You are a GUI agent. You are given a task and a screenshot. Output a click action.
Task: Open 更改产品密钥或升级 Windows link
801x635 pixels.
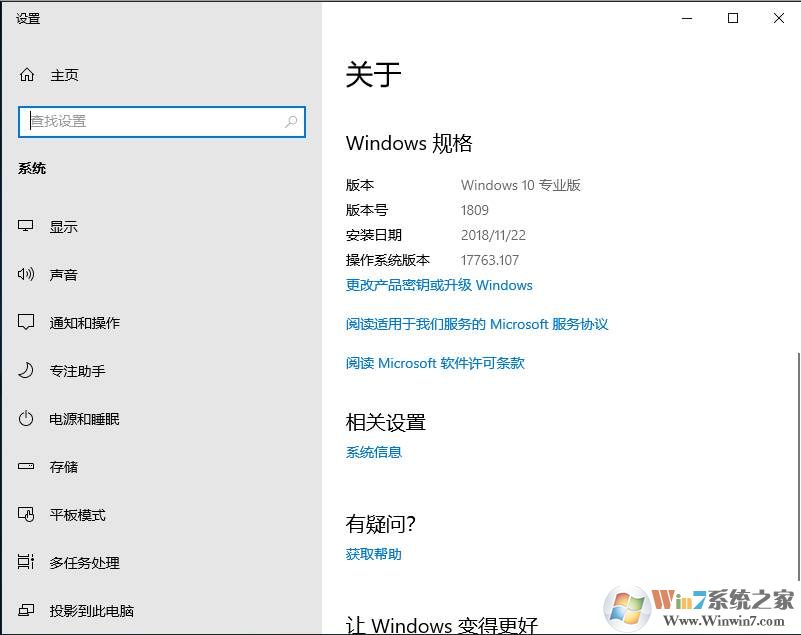[x=439, y=285]
